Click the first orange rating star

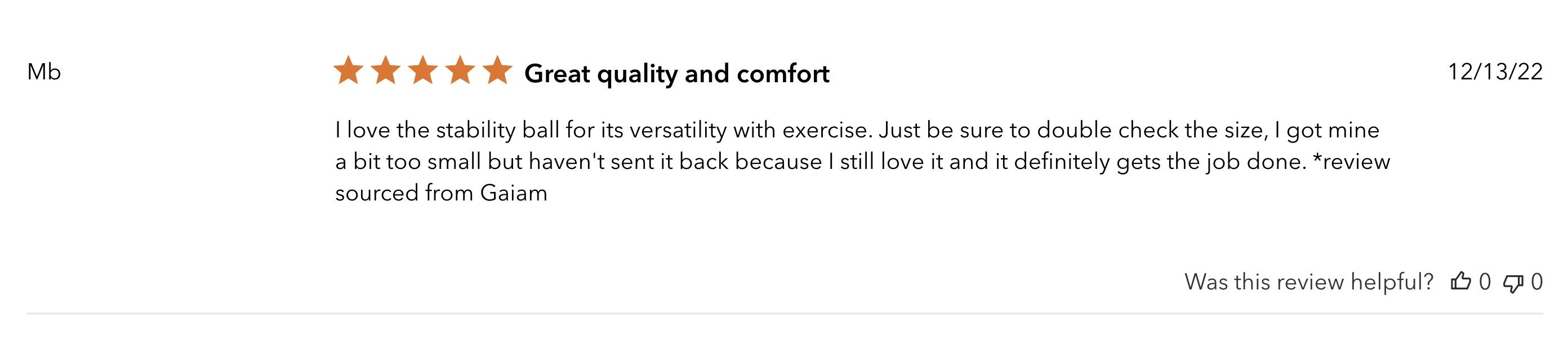point(348,70)
